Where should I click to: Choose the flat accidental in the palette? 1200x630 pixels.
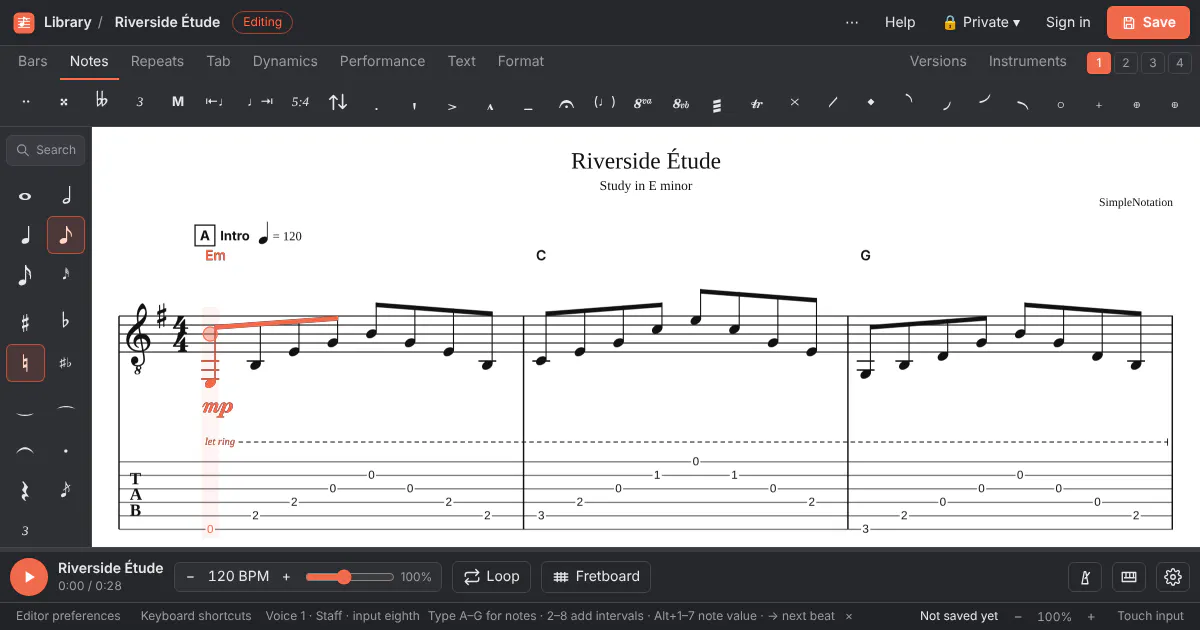[66, 322]
